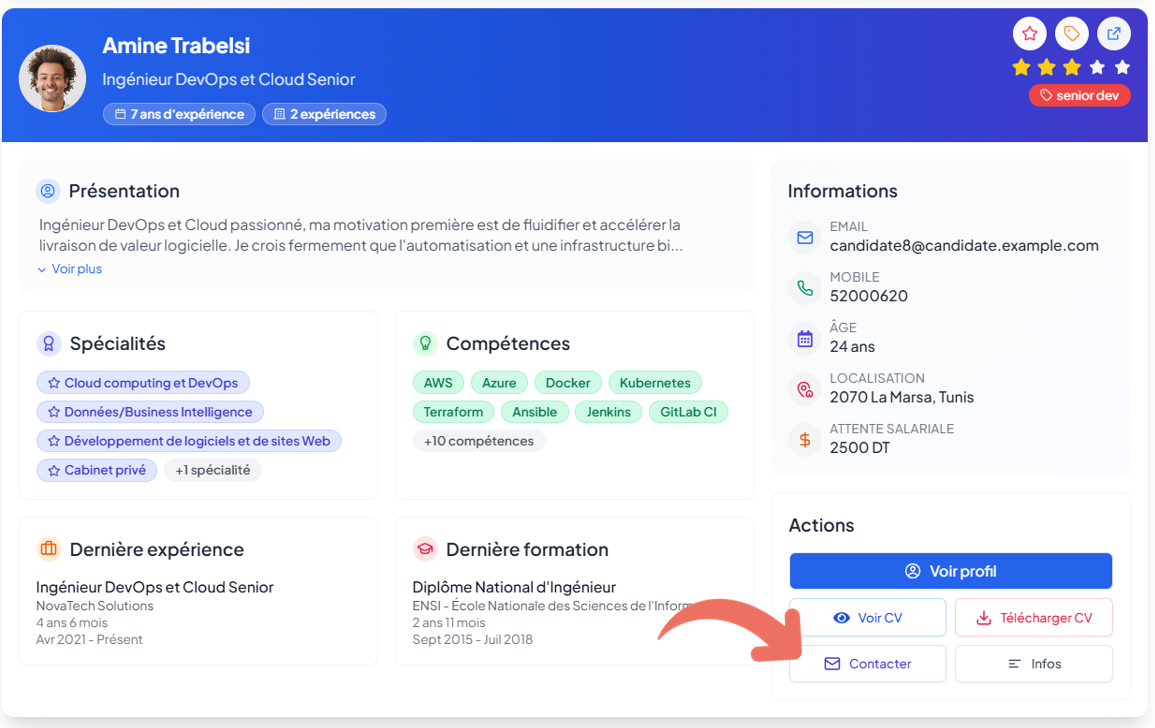Viewport: 1155px width, 728px height.
Task: Click the calendar icon next to Âge
Action: (805, 338)
